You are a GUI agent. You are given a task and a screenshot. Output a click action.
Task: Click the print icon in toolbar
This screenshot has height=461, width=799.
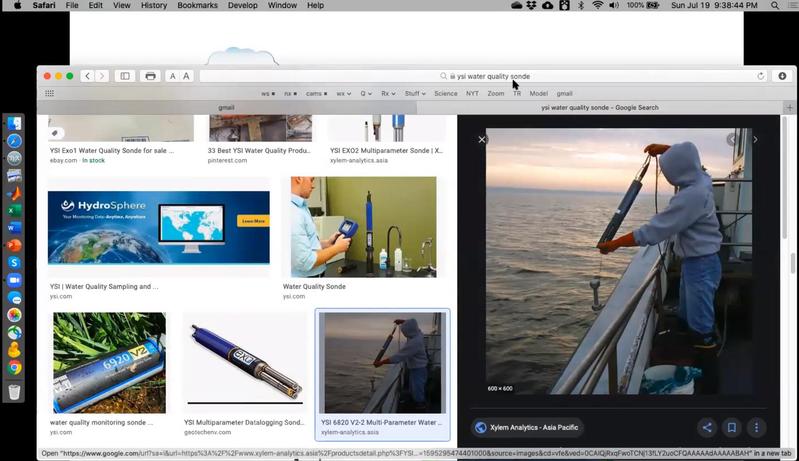click(x=150, y=76)
